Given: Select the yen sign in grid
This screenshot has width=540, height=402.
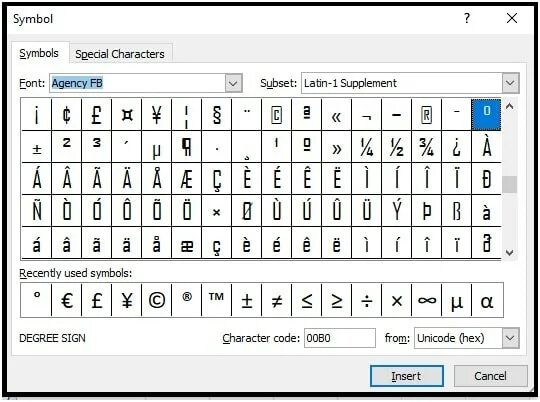Looking at the screenshot, I should (156, 115).
